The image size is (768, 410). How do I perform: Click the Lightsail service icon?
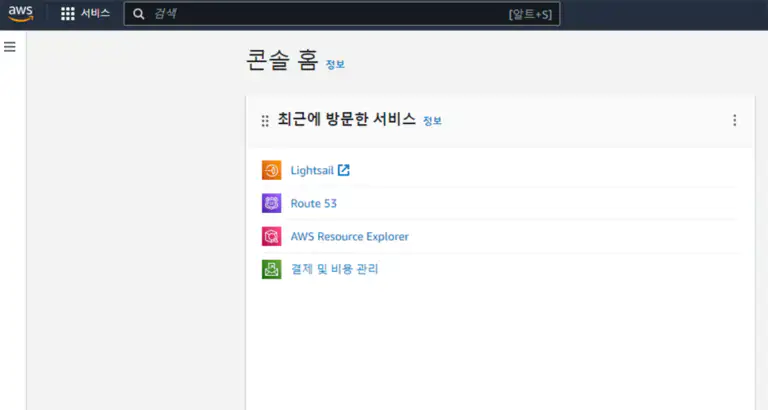[x=271, y=170]
